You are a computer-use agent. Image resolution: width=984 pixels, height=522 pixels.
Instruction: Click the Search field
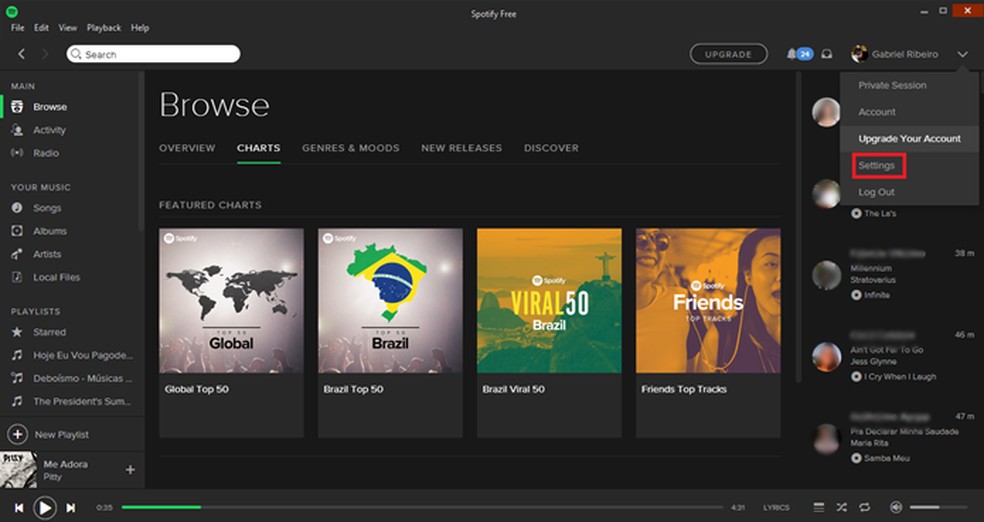point(153,54)
